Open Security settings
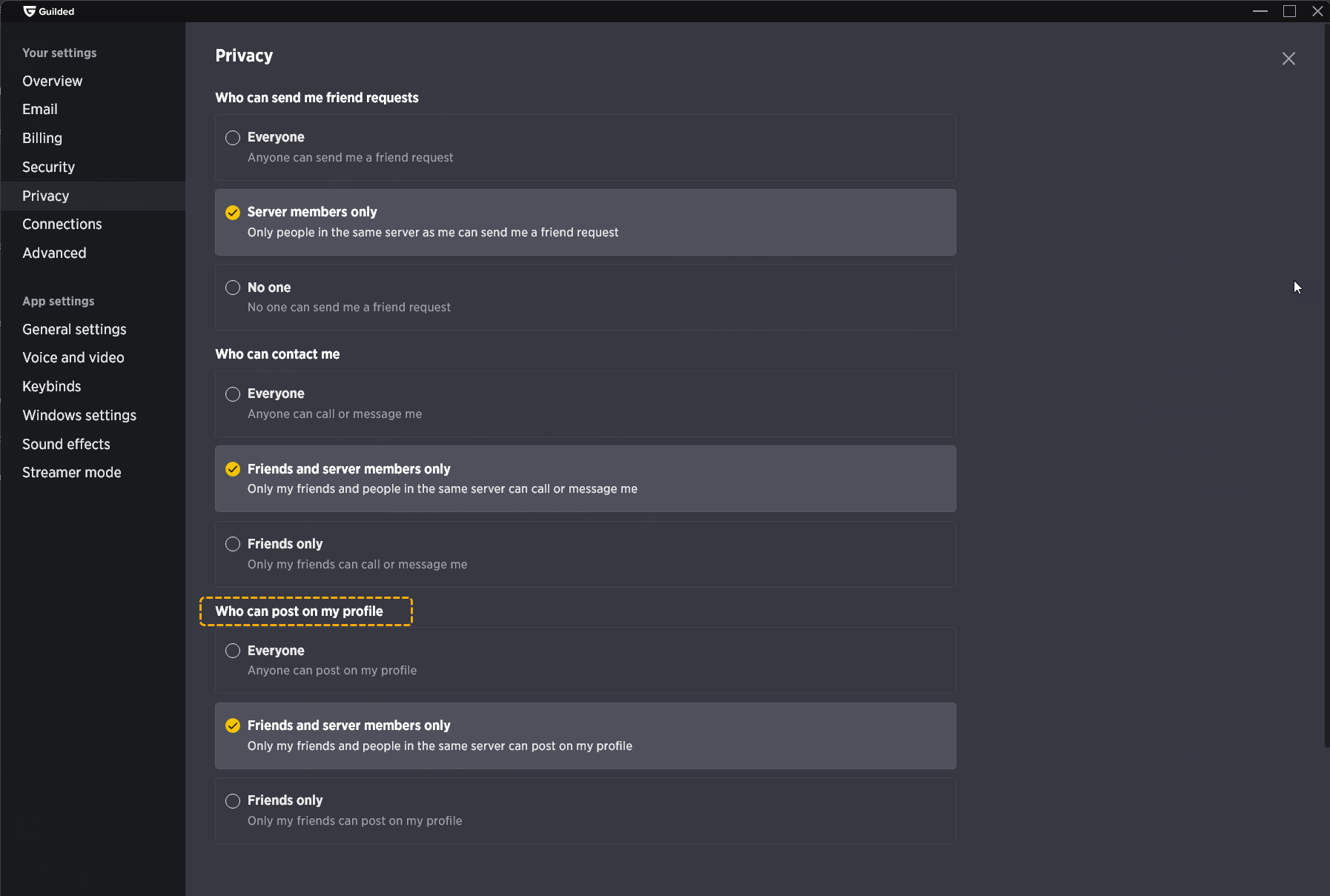1330x896 pixels. 93,167
